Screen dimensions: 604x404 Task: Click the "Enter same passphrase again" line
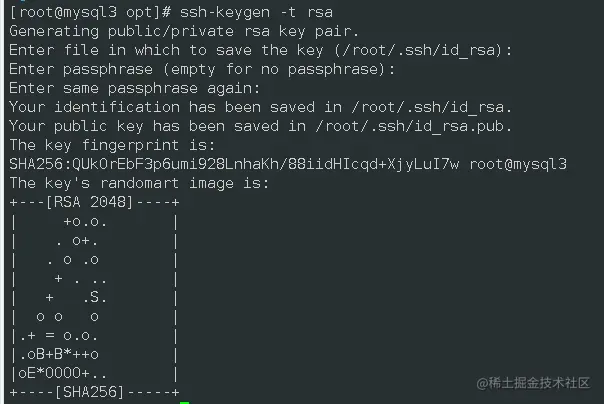coord(134,89)
